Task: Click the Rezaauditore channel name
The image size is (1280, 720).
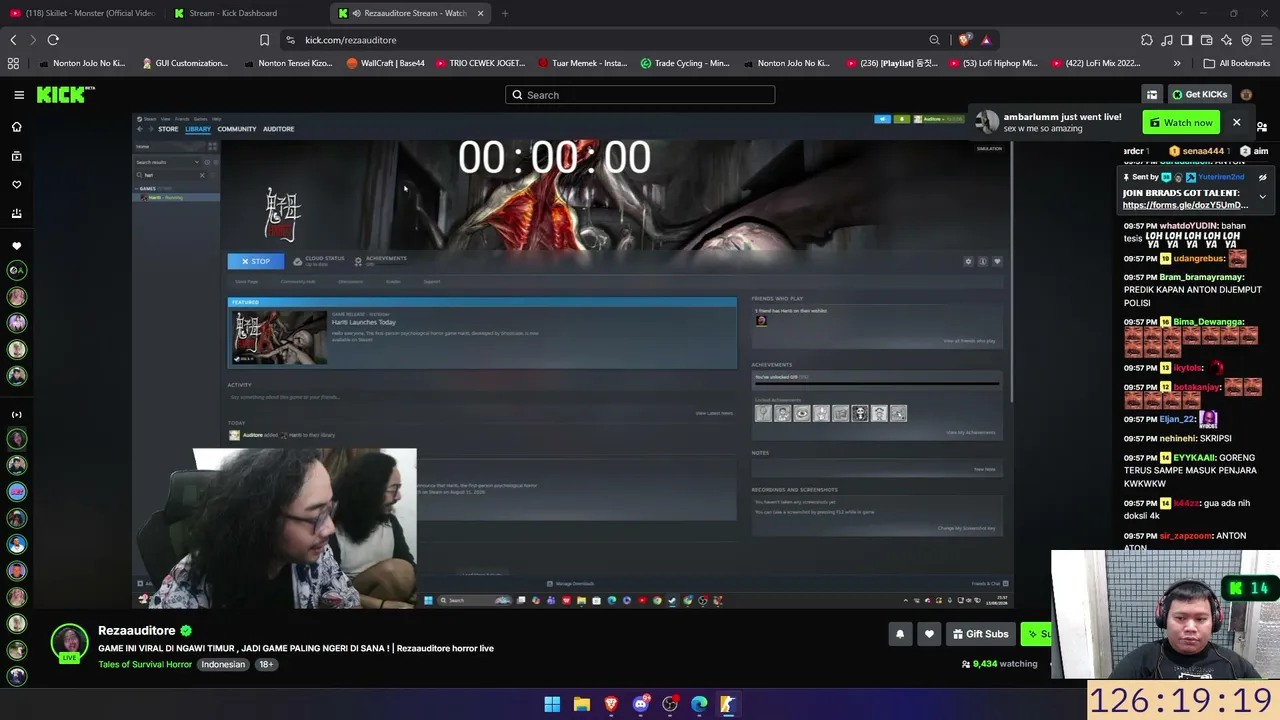Action: point(137,631)
